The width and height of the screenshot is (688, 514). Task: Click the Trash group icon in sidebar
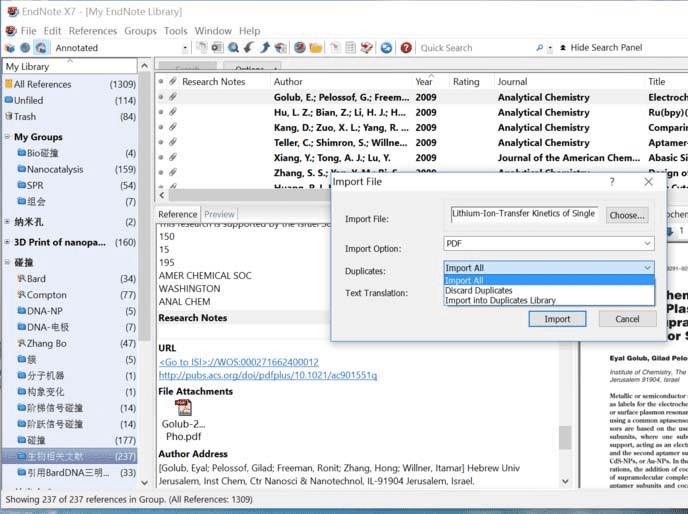point(9,116)
